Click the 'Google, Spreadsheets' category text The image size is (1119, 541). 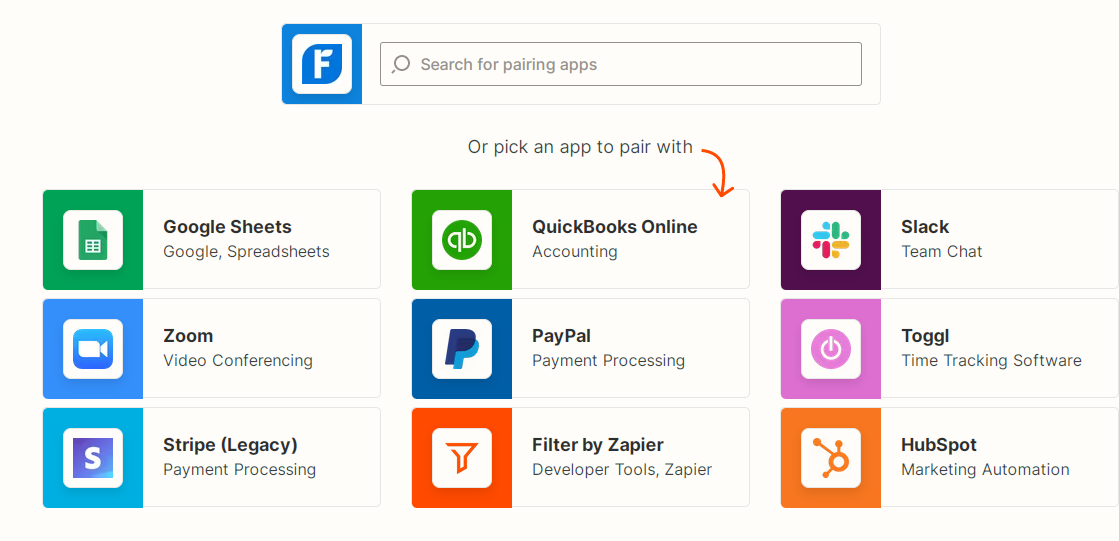246,251
